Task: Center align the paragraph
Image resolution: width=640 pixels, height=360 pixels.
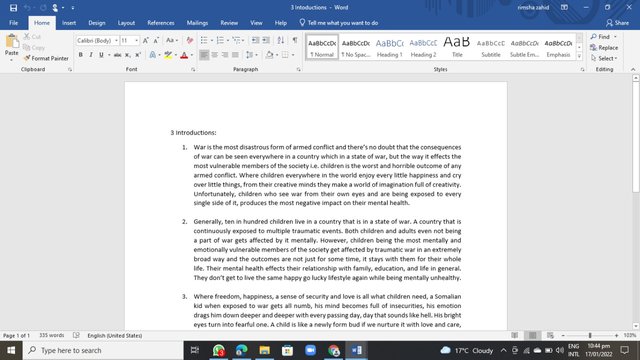Action: [x=214, y=55]
